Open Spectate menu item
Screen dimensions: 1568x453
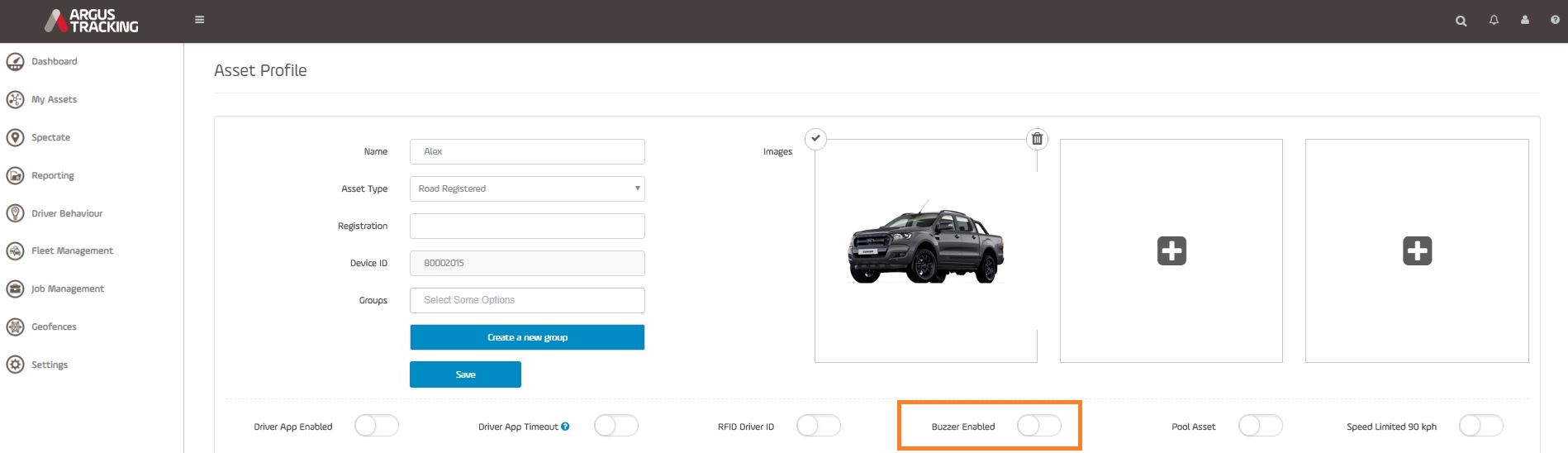point(50,137)
